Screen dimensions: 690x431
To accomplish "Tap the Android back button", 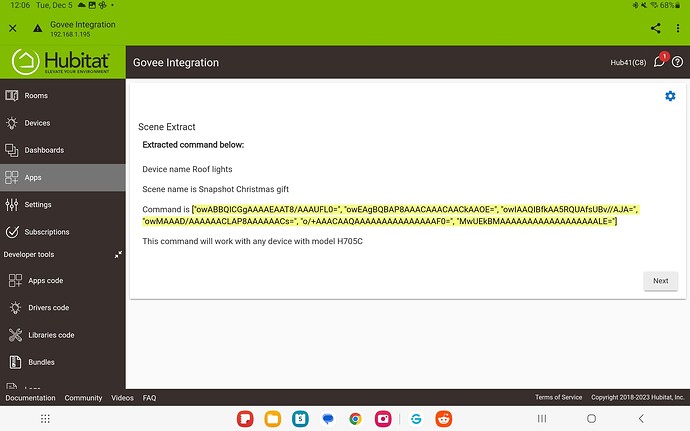I will [x=641, y=418].
